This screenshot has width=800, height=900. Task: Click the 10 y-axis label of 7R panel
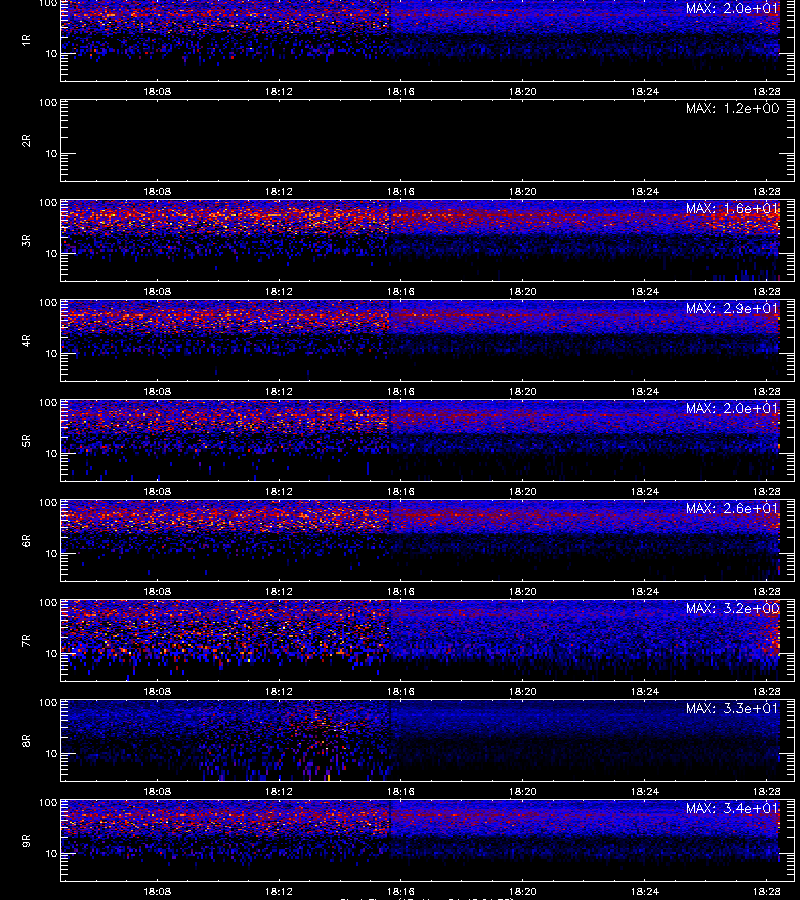pos(52,654)
